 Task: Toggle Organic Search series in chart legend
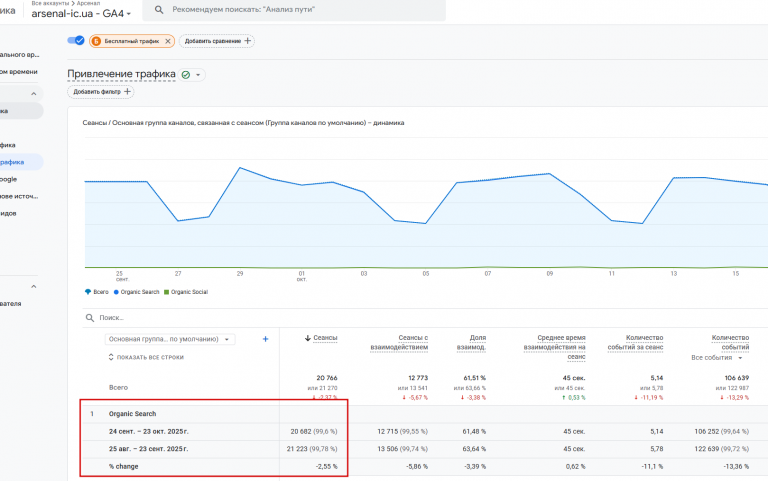[137, 292]
